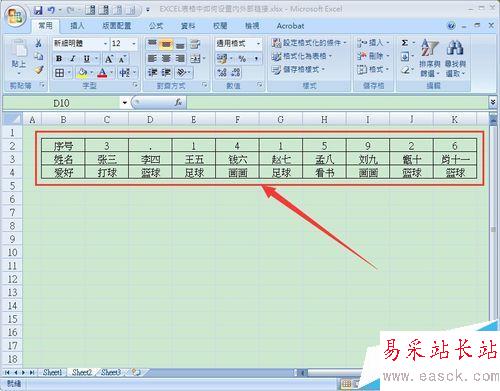Screen dimensions: 500x391
Task: Center text horizontally
Action: click(166, 59)
